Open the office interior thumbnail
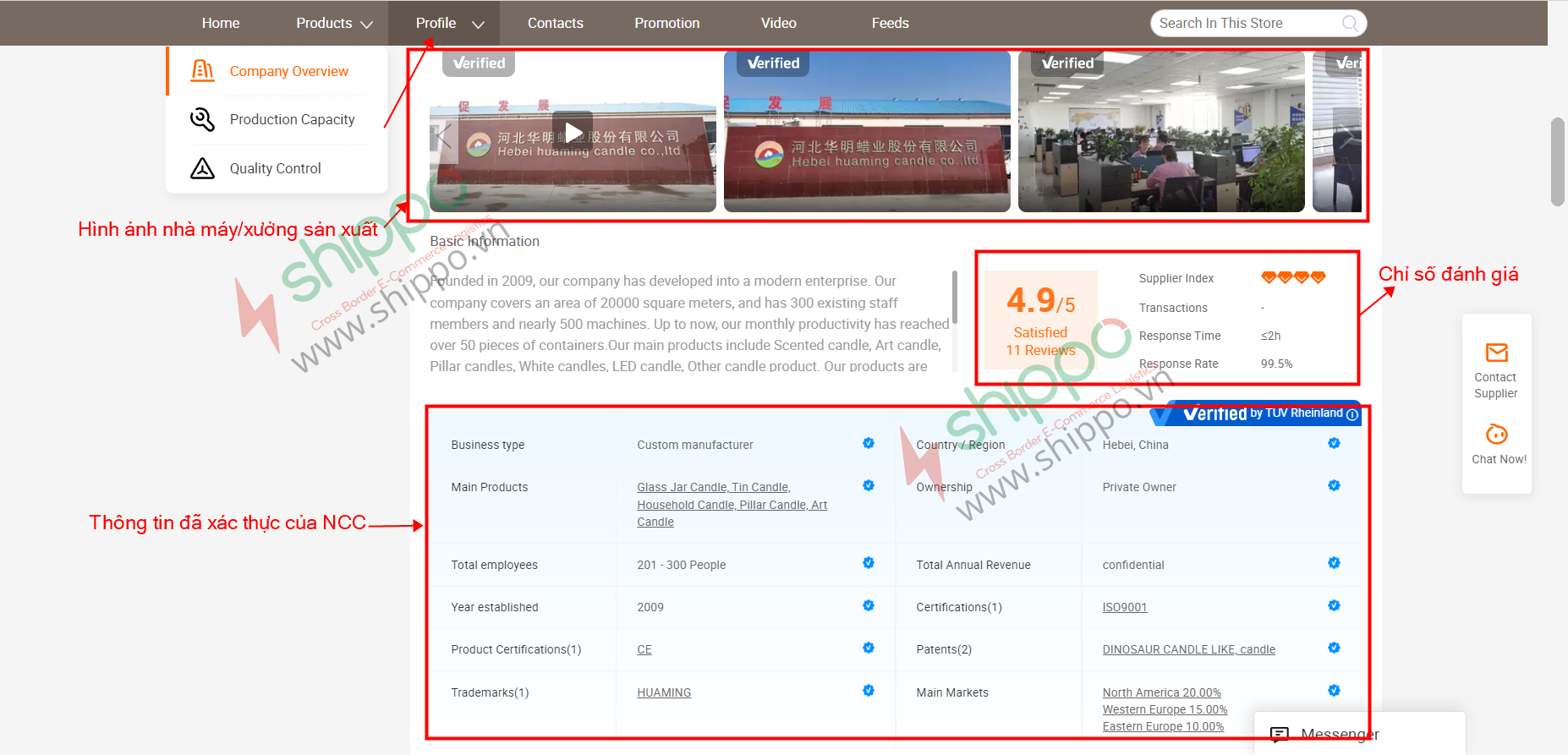The height and width of the screenshot is (755, 1568). (1161, 131)
